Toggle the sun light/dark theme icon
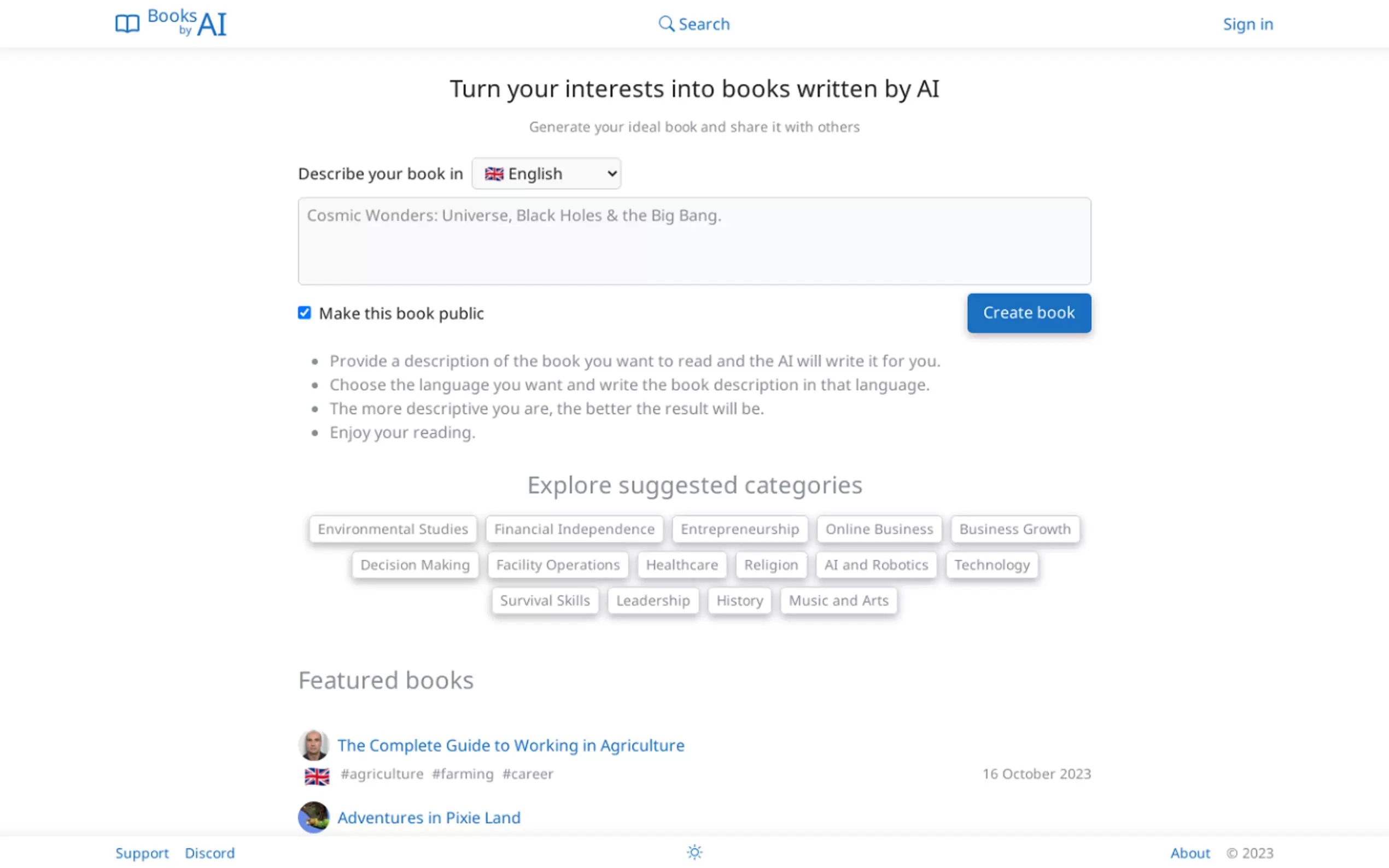The image size is (1389, 868). [694, 853]
